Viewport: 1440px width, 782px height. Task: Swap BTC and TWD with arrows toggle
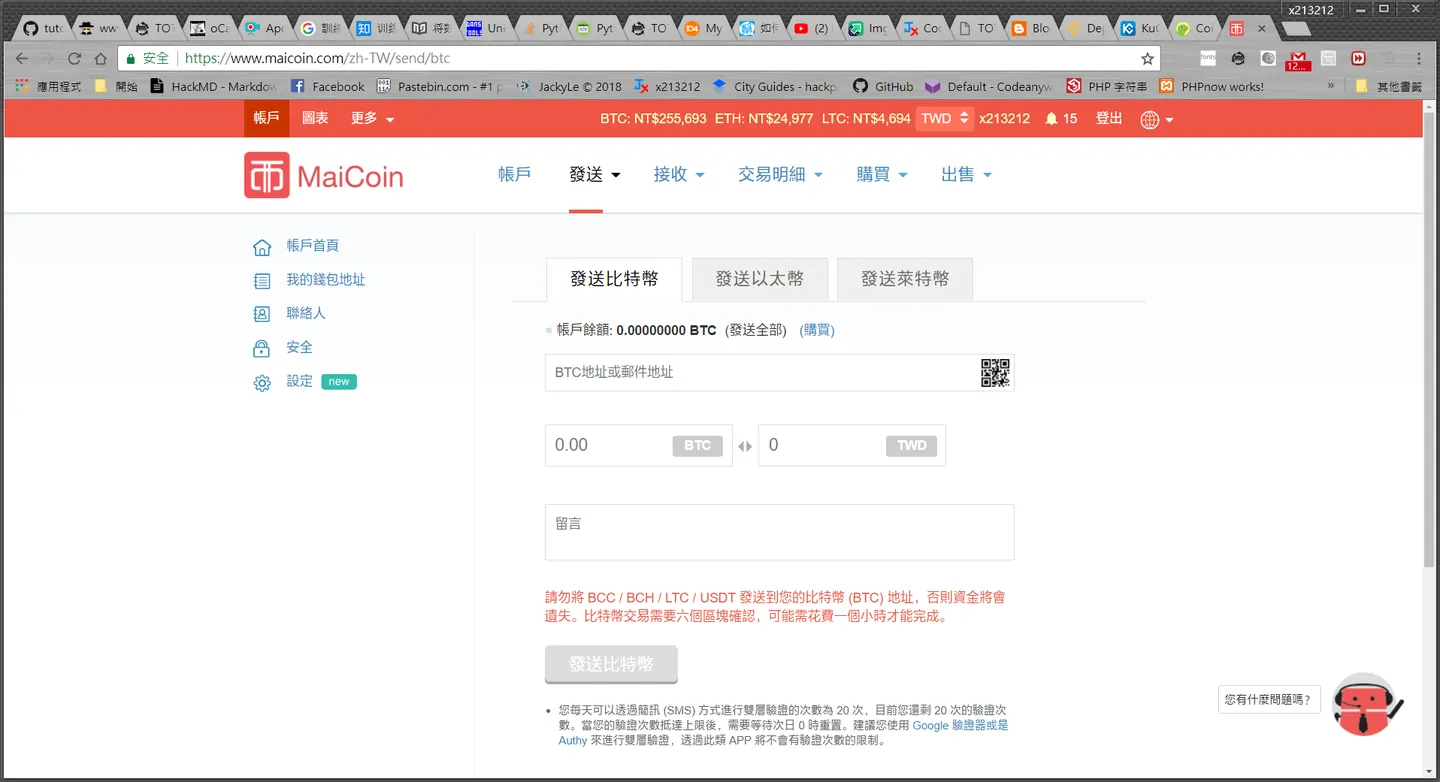tap(744, 446)
